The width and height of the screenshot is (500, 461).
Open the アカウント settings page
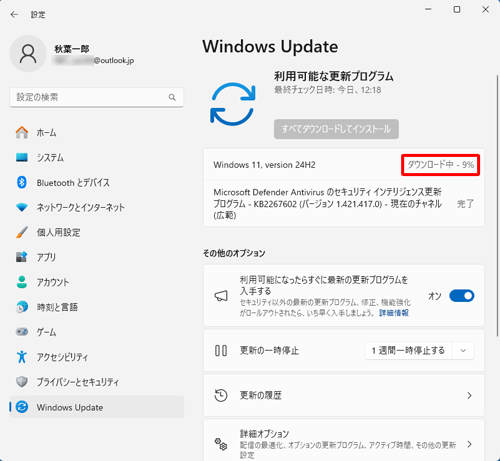pyautogui.click(x=97, y=282)
